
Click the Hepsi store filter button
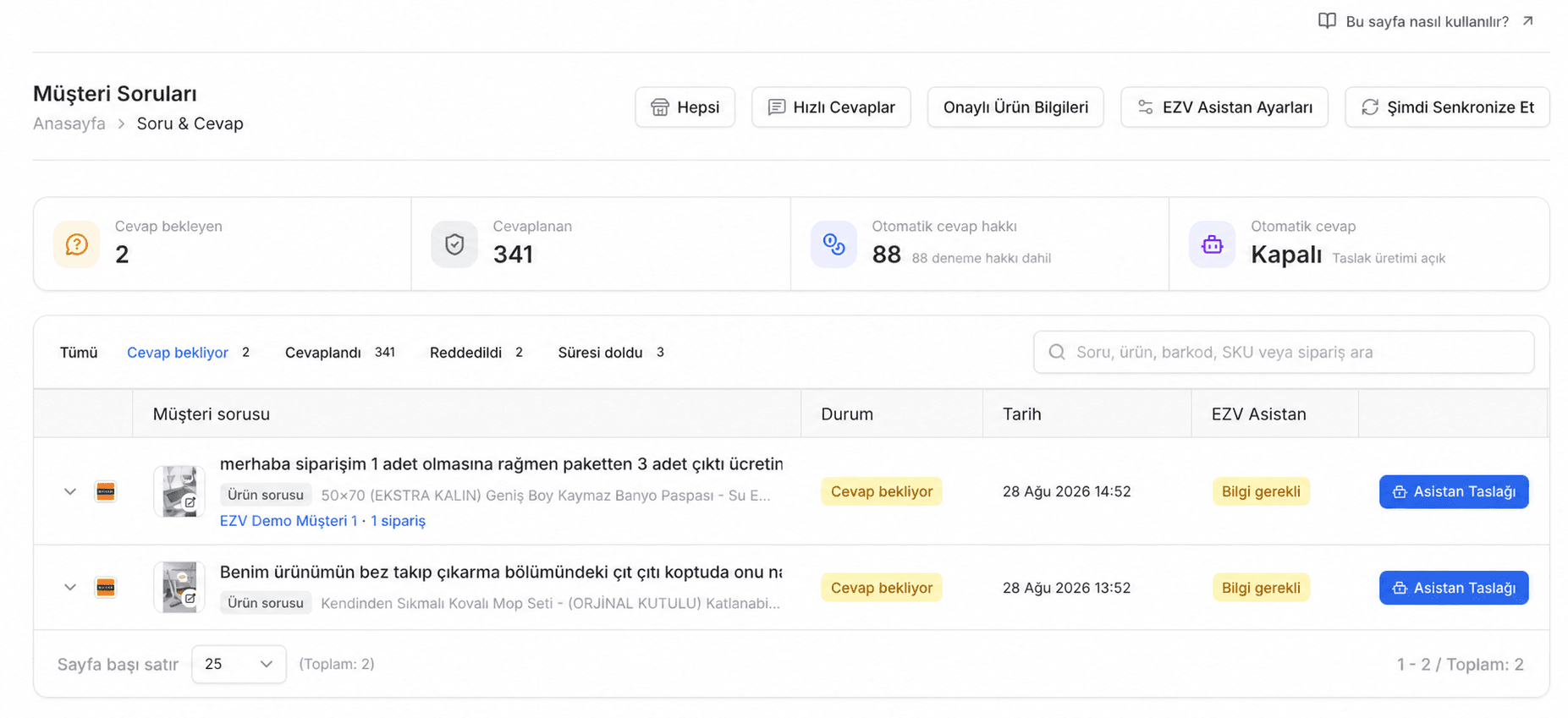point(685,107)
